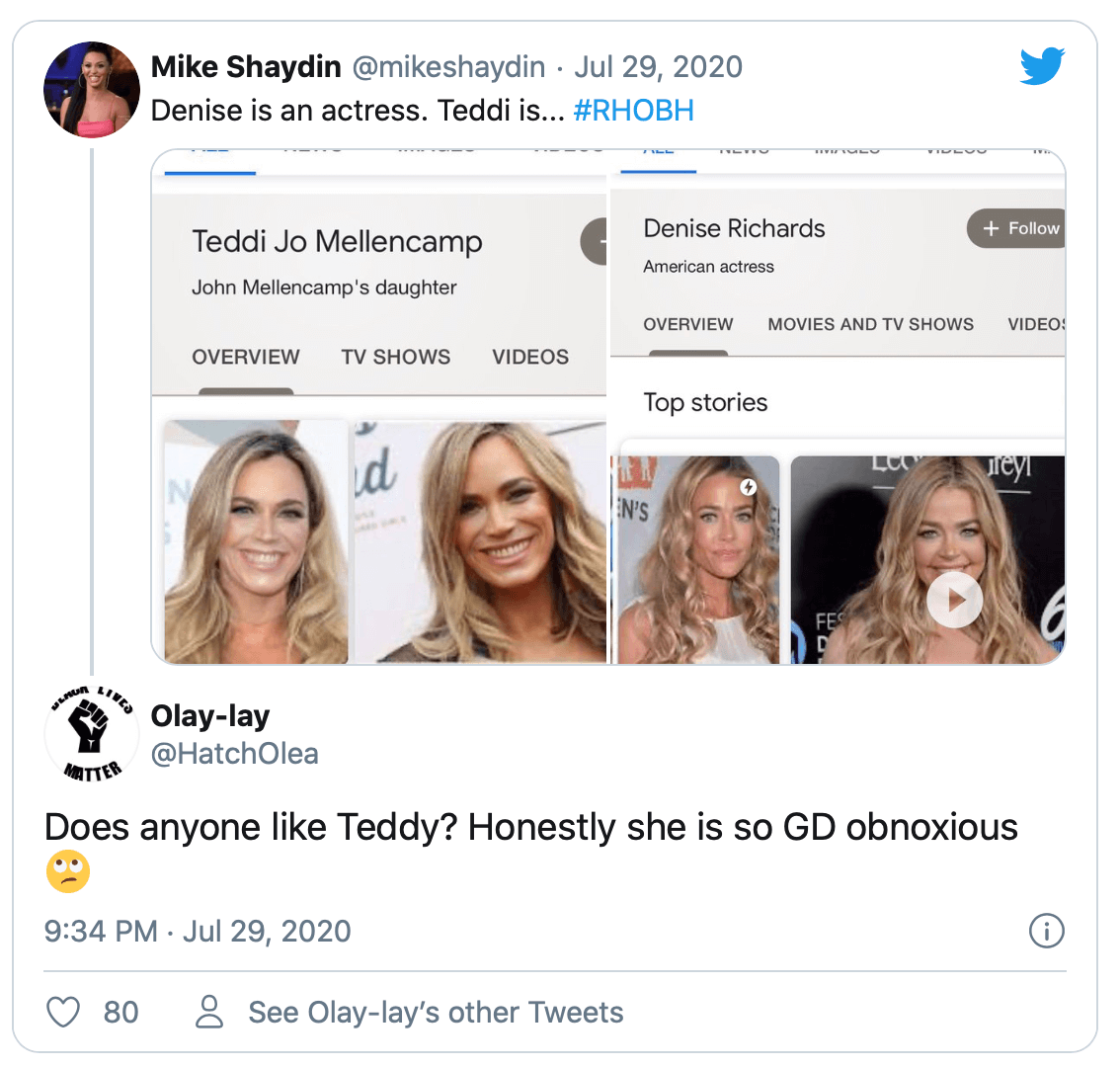The height and width of the screenshot is (1067, 1120).
Task: Open Mike Shaydin's profile picture
Action: pyautogui.click(x=92, y=89)
